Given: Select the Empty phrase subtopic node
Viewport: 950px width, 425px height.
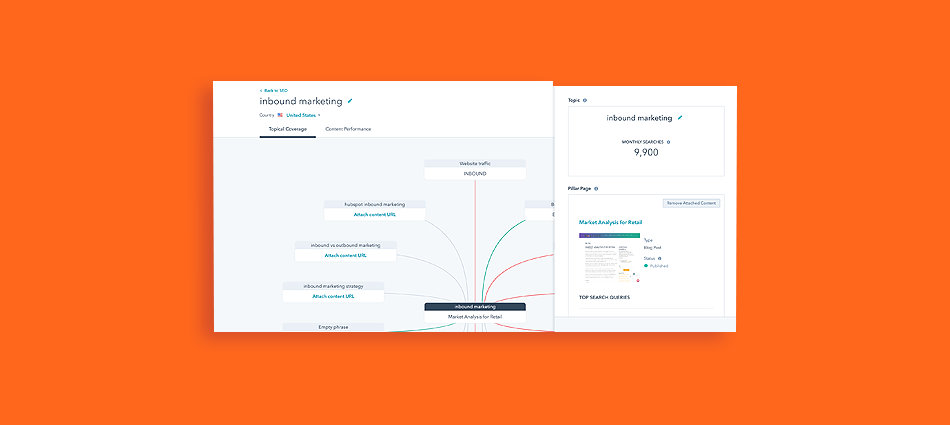Looking at the screenshot, I should click(333, 326).
